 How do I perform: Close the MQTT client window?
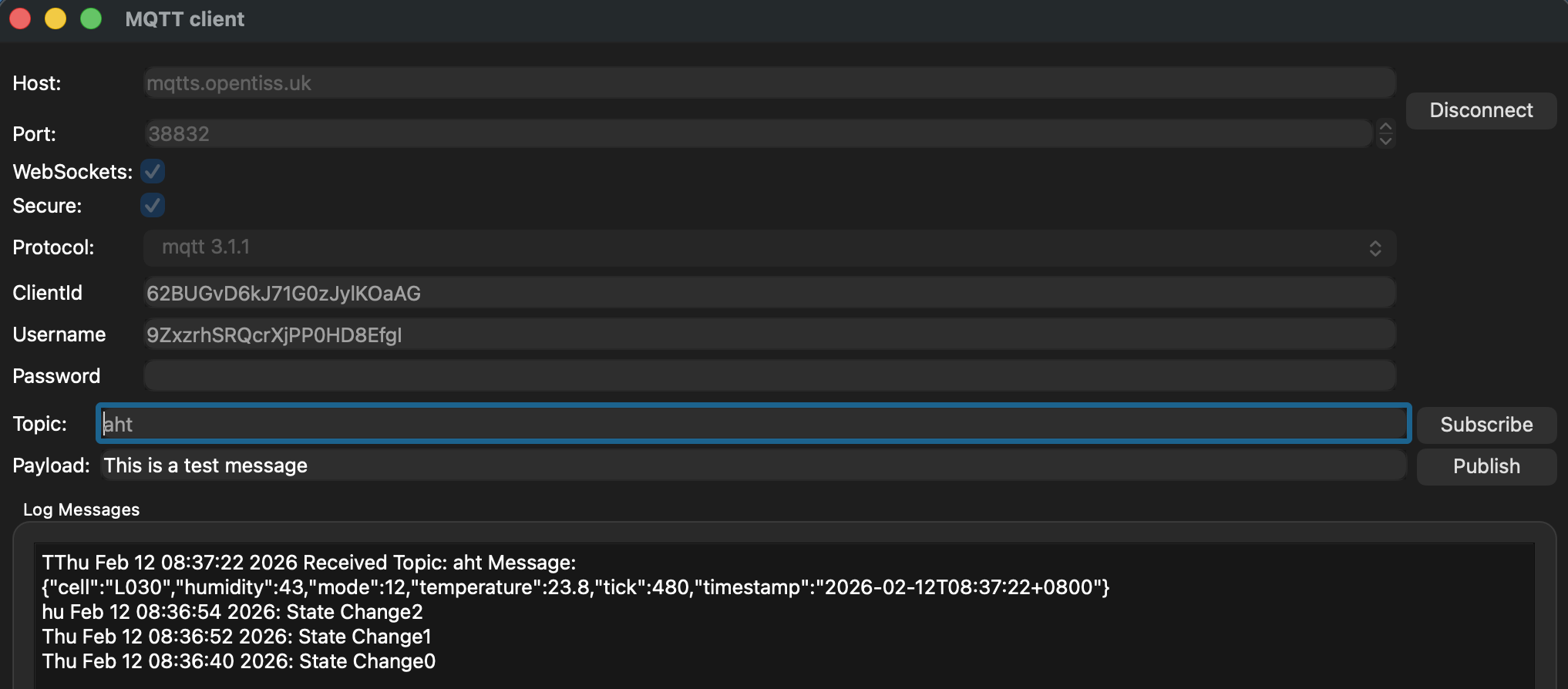[x=20, y=18]
